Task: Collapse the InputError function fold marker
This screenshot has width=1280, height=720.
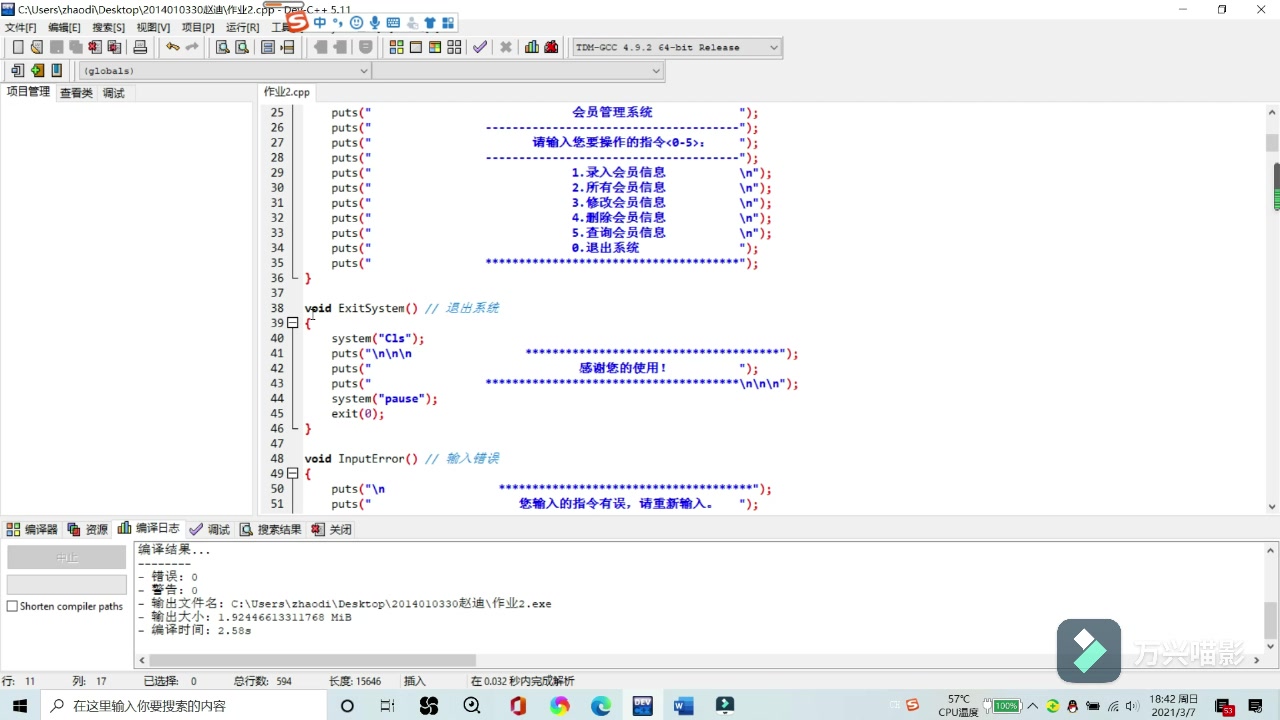Action: click(292, 473)
